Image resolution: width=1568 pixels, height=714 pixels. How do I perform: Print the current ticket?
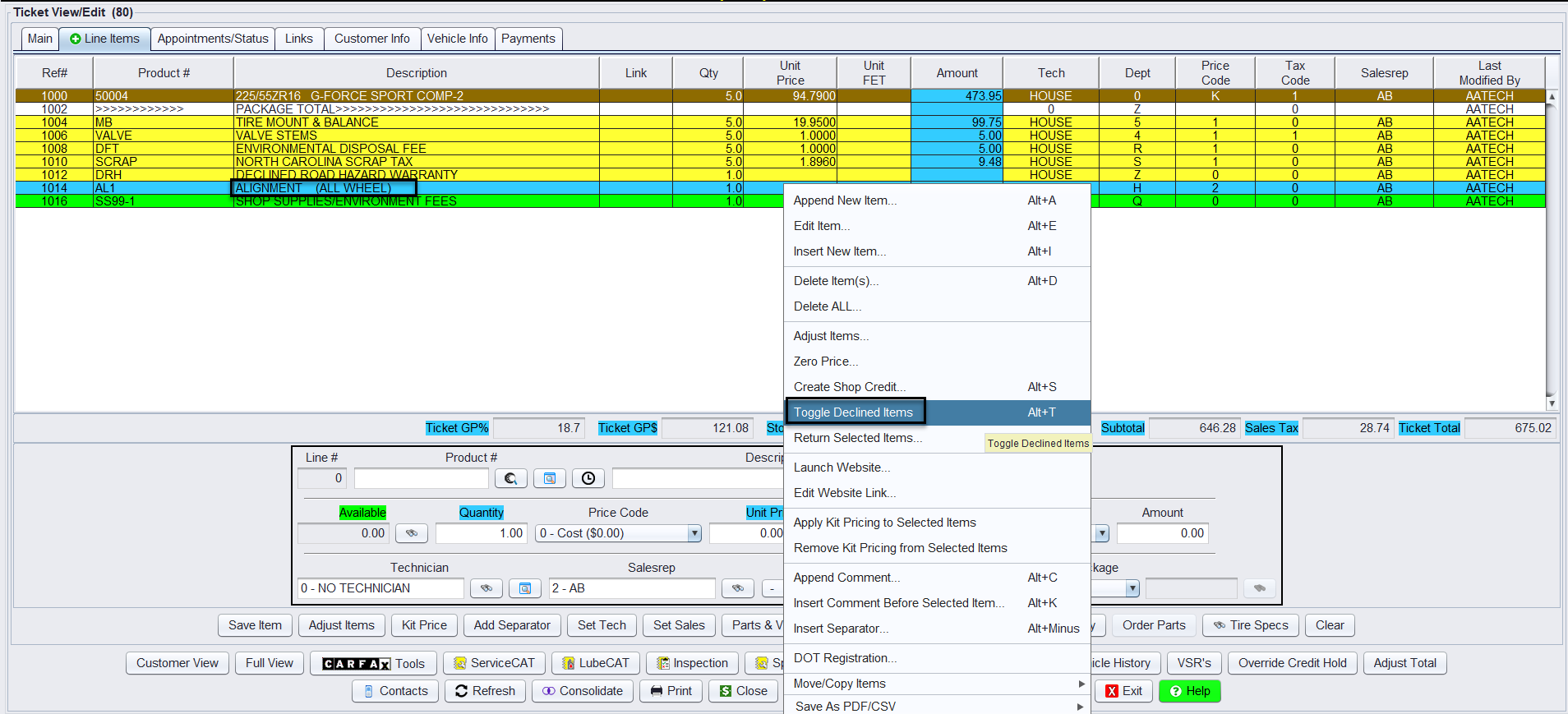(671, 691)
